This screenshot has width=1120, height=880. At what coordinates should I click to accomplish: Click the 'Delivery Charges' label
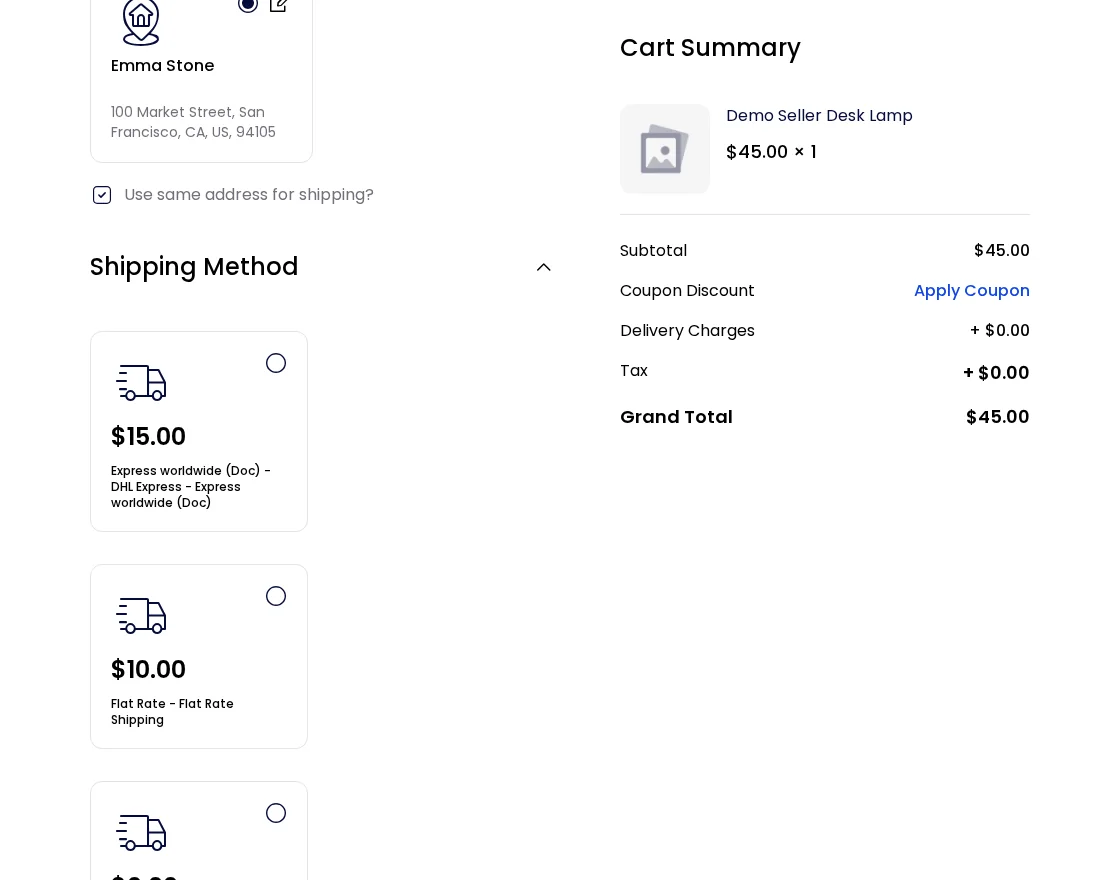coord(687,331)
